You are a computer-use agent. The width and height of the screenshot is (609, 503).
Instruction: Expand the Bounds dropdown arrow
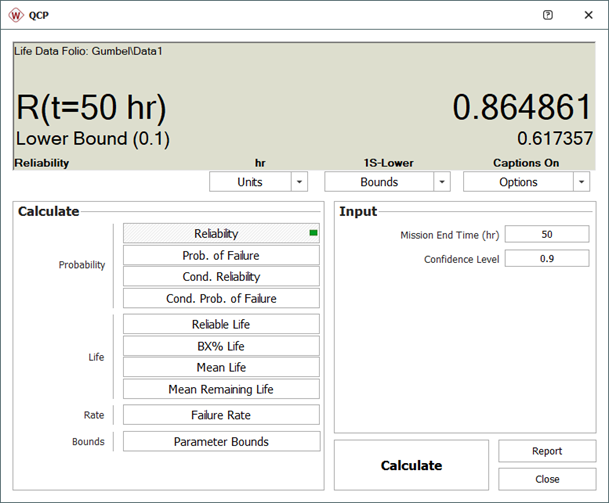point(442,182)
